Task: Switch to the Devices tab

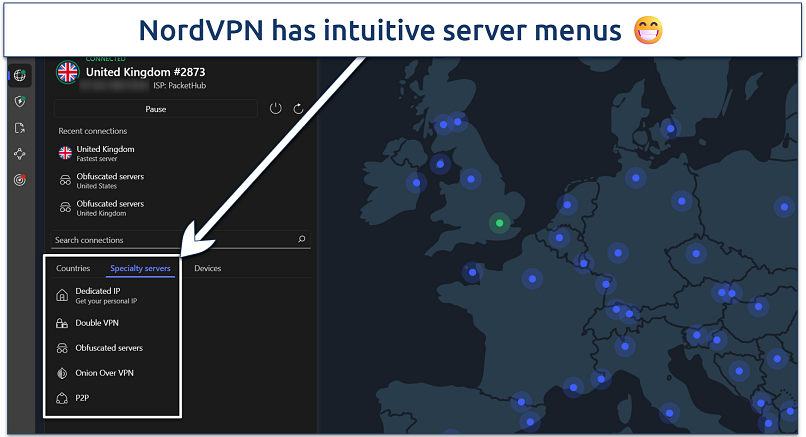Action: point(208,268)
